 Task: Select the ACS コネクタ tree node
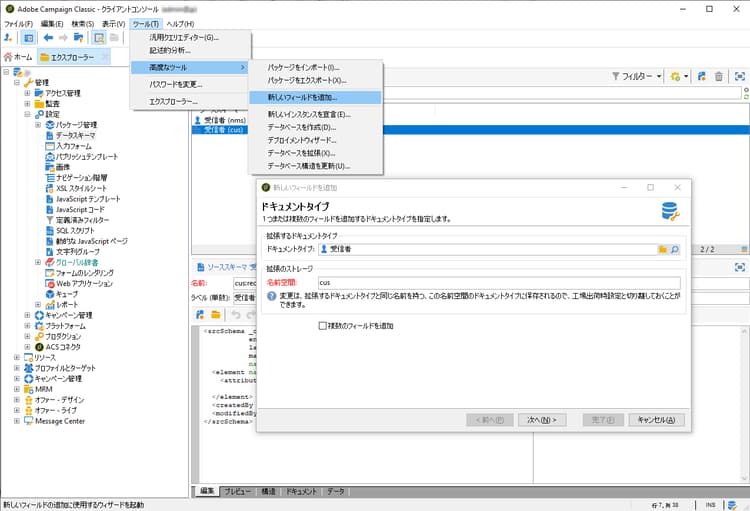click(58, 347)
